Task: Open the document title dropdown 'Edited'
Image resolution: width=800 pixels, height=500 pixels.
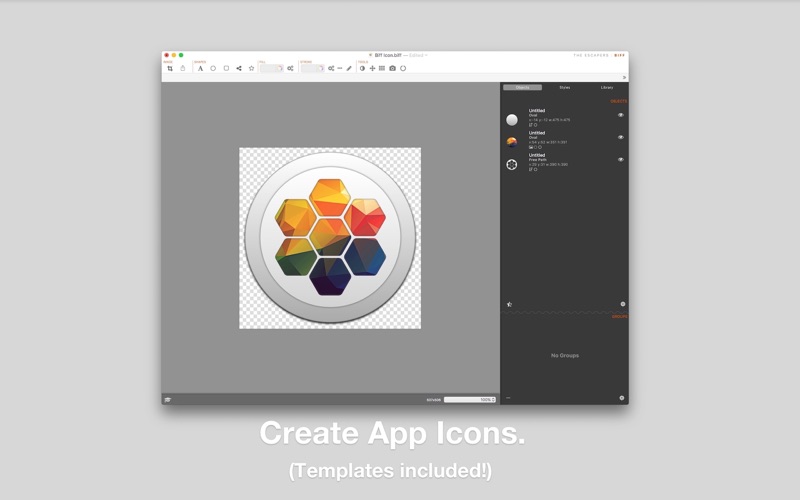Action: pyautogui.click(x=418, y=55)
